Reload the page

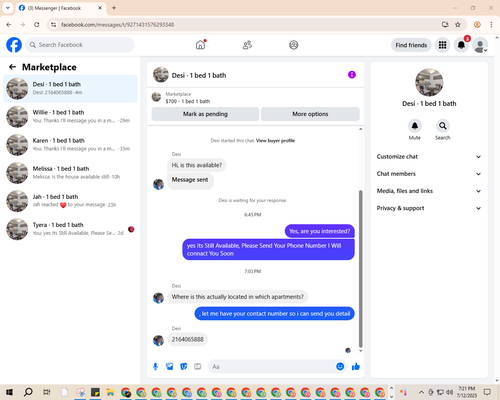37,25
